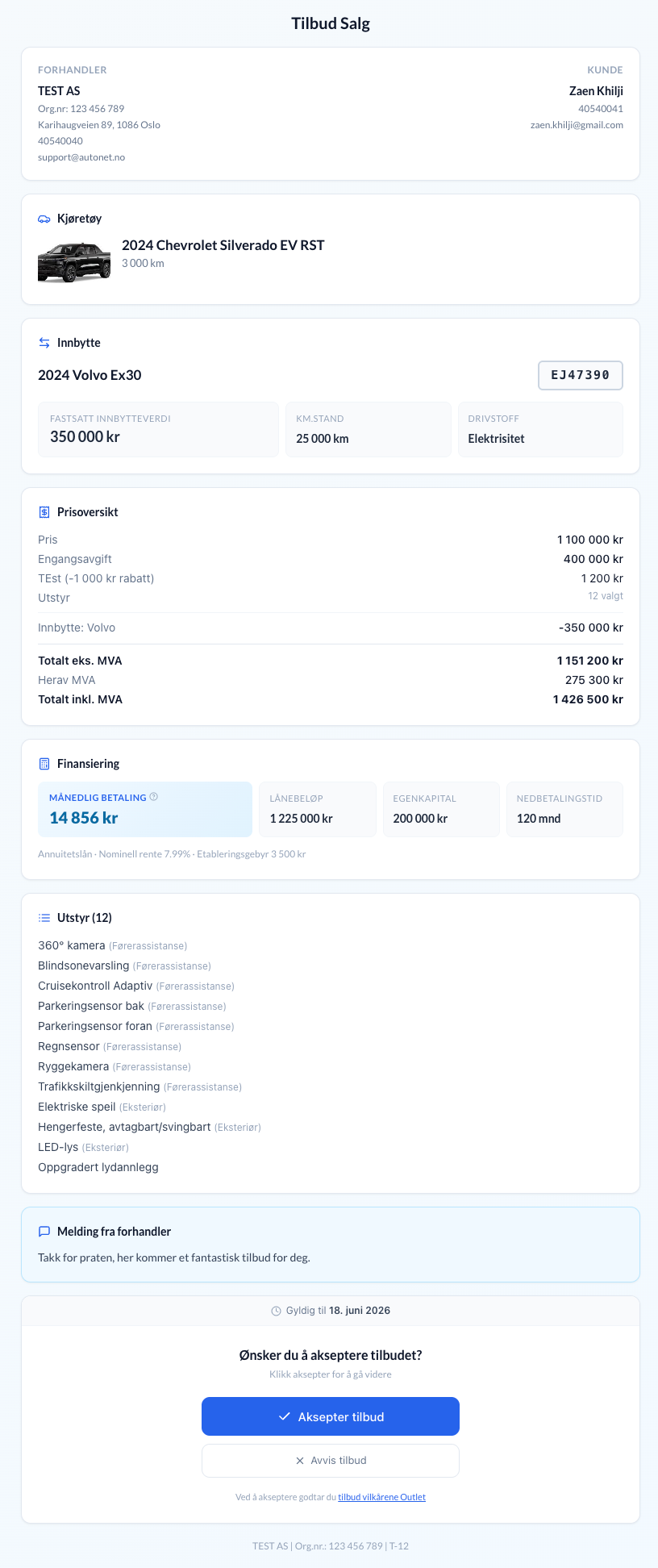Click the Nedbetalingstid value 120 mnd

click(x=539, y=819)
